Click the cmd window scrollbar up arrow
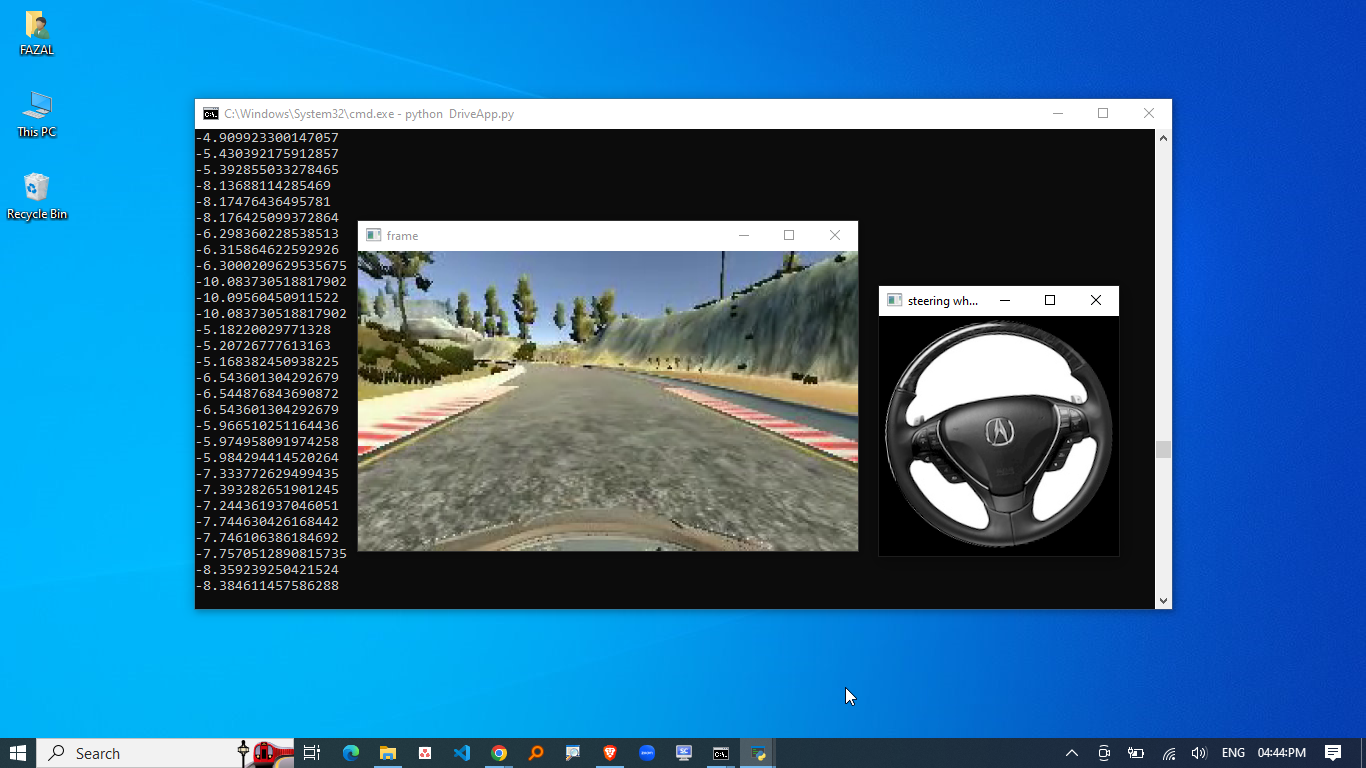Image resolution: width=1366 pixels, height=768 pixels. tap(1163, 138)
